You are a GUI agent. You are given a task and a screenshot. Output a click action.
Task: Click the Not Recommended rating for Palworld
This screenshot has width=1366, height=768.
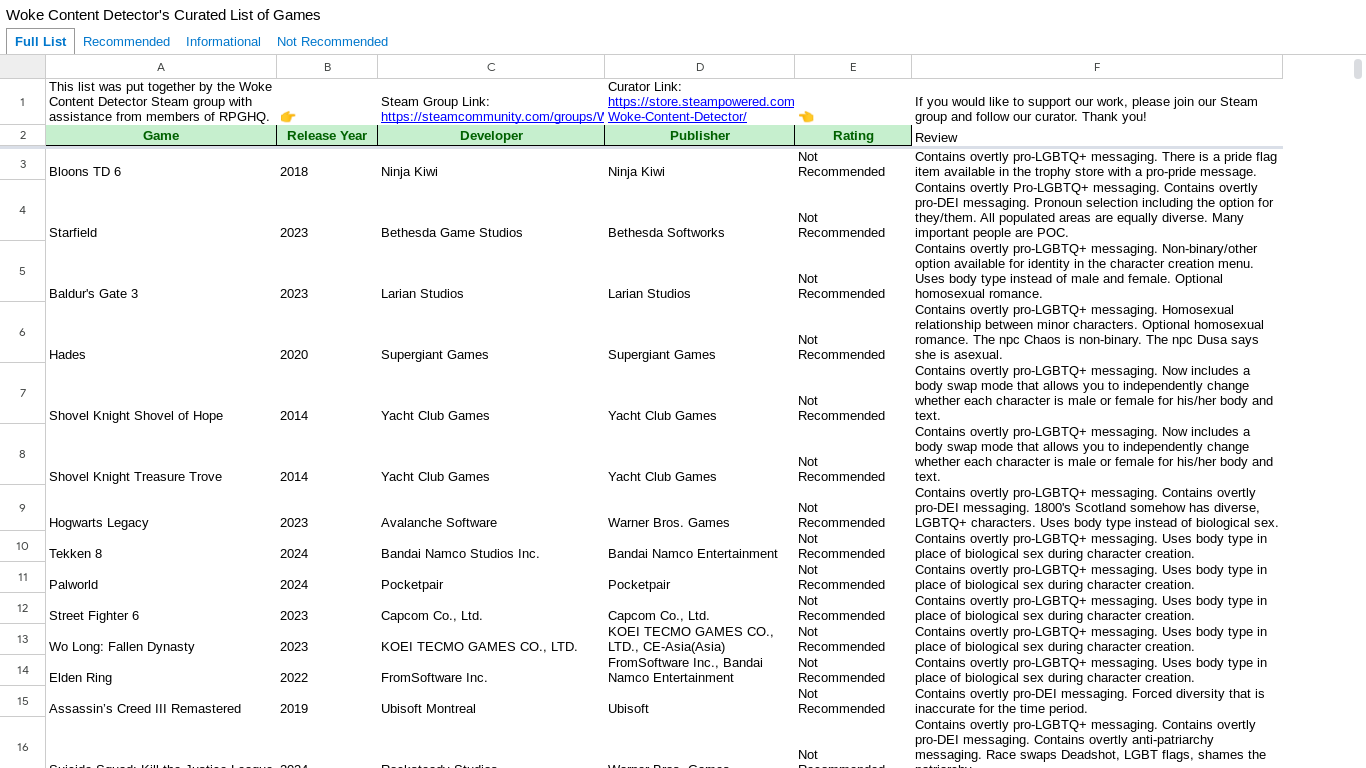point(853,577)
